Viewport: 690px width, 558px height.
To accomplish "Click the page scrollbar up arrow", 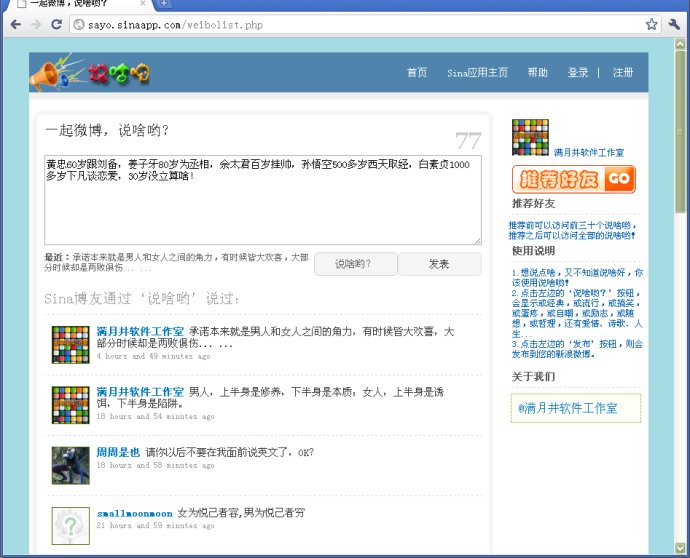I will [x=680, y=44].
